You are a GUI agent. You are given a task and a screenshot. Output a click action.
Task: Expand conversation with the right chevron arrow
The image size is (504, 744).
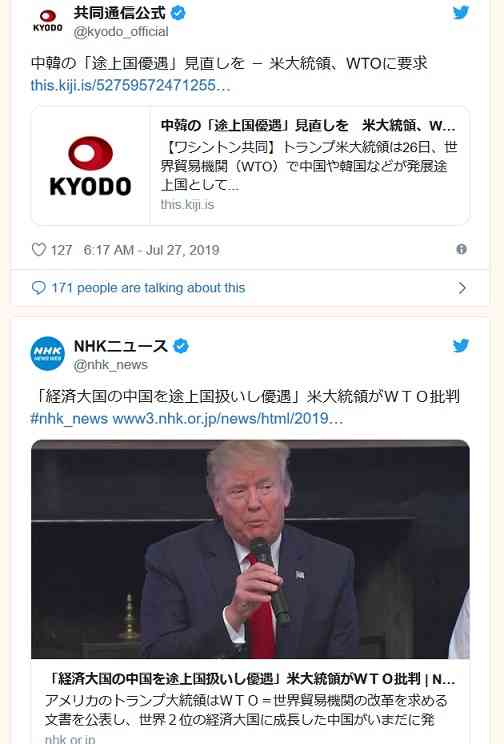462,288
